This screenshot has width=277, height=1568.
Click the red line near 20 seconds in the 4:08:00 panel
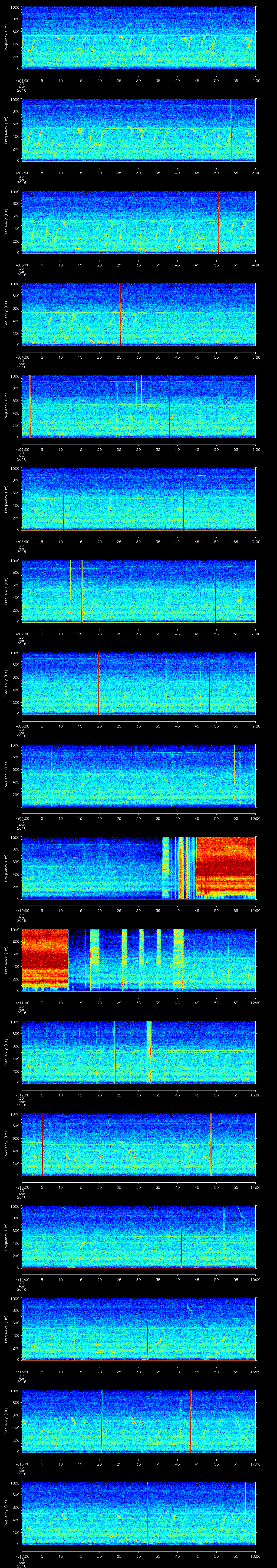pyautogui.click(x=99, y=683)
